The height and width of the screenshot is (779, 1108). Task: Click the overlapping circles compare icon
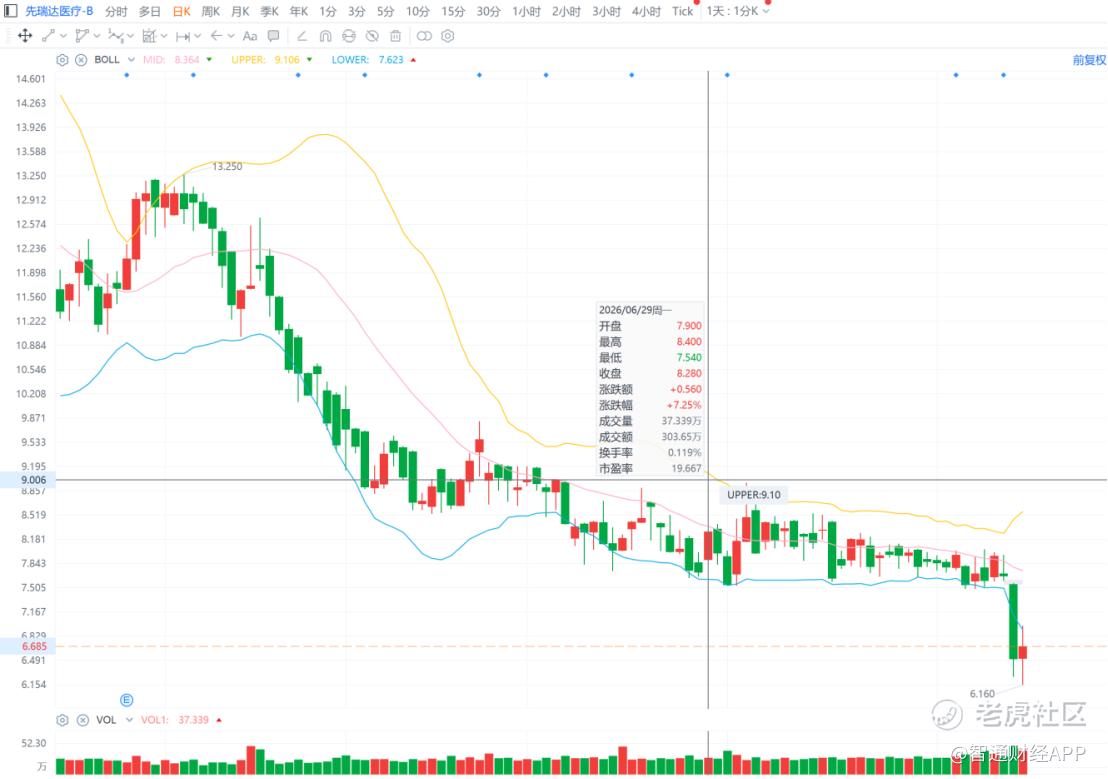coord(424,35)
